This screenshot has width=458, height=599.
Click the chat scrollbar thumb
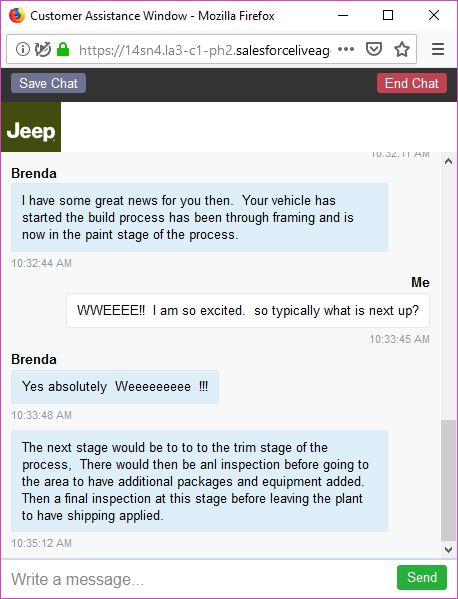point(448,480)
